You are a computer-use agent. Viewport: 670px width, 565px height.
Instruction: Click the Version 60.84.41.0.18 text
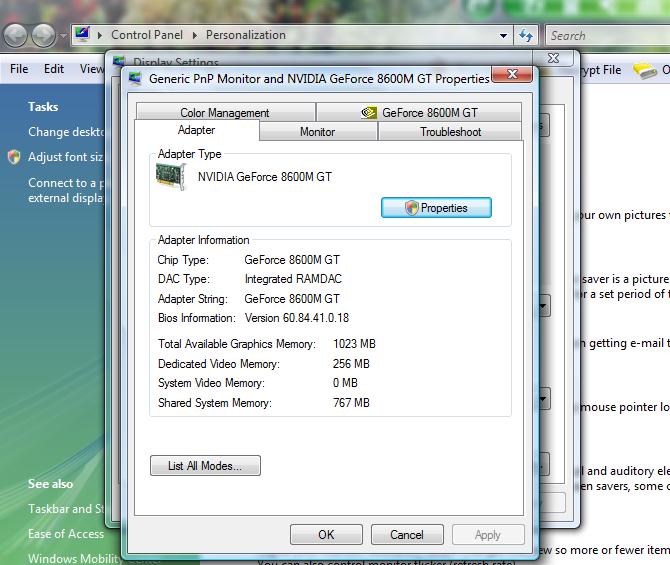tap(297, 318)
